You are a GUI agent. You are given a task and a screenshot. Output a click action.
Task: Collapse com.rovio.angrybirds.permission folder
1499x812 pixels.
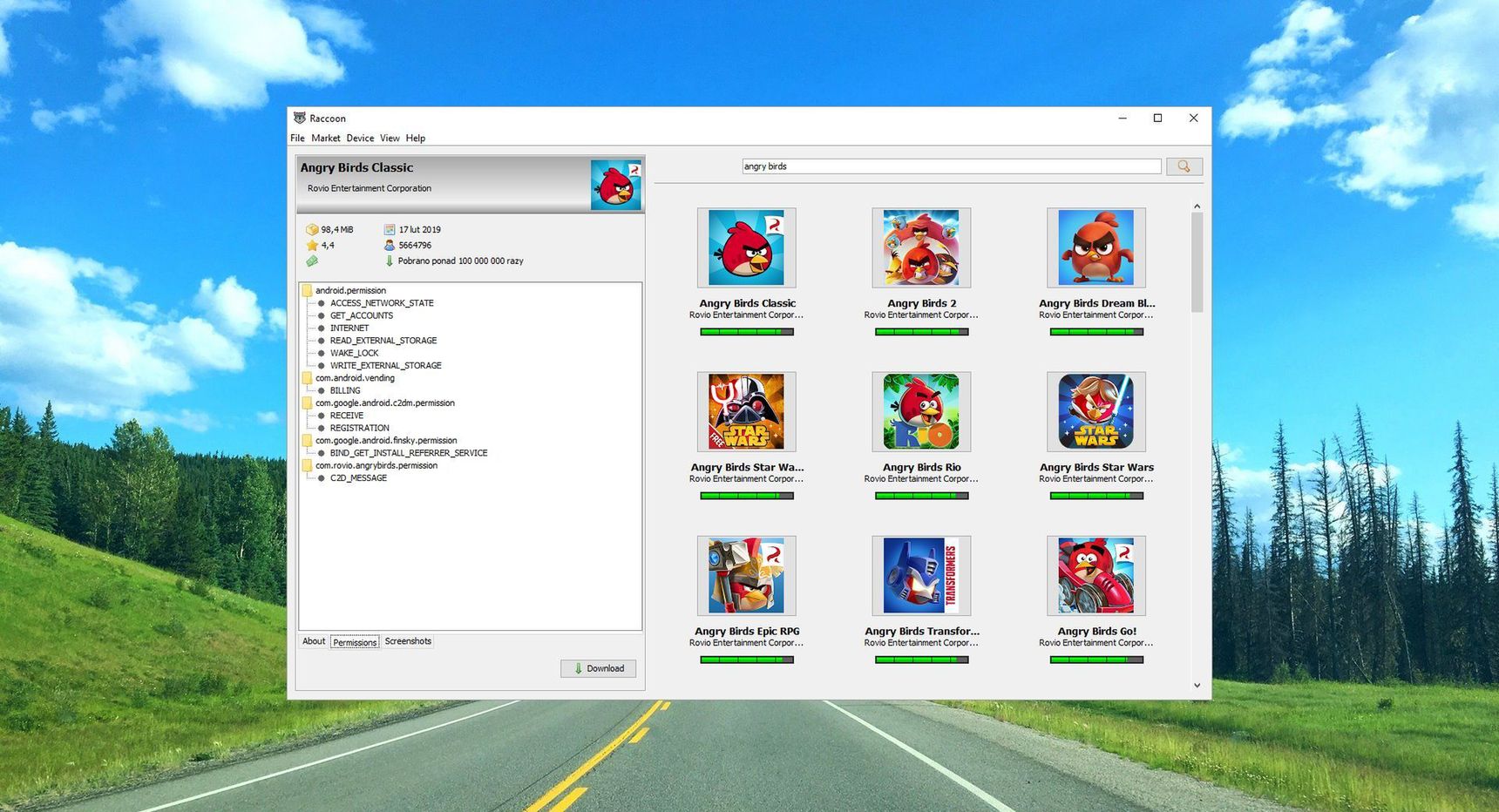coord(307,466)
